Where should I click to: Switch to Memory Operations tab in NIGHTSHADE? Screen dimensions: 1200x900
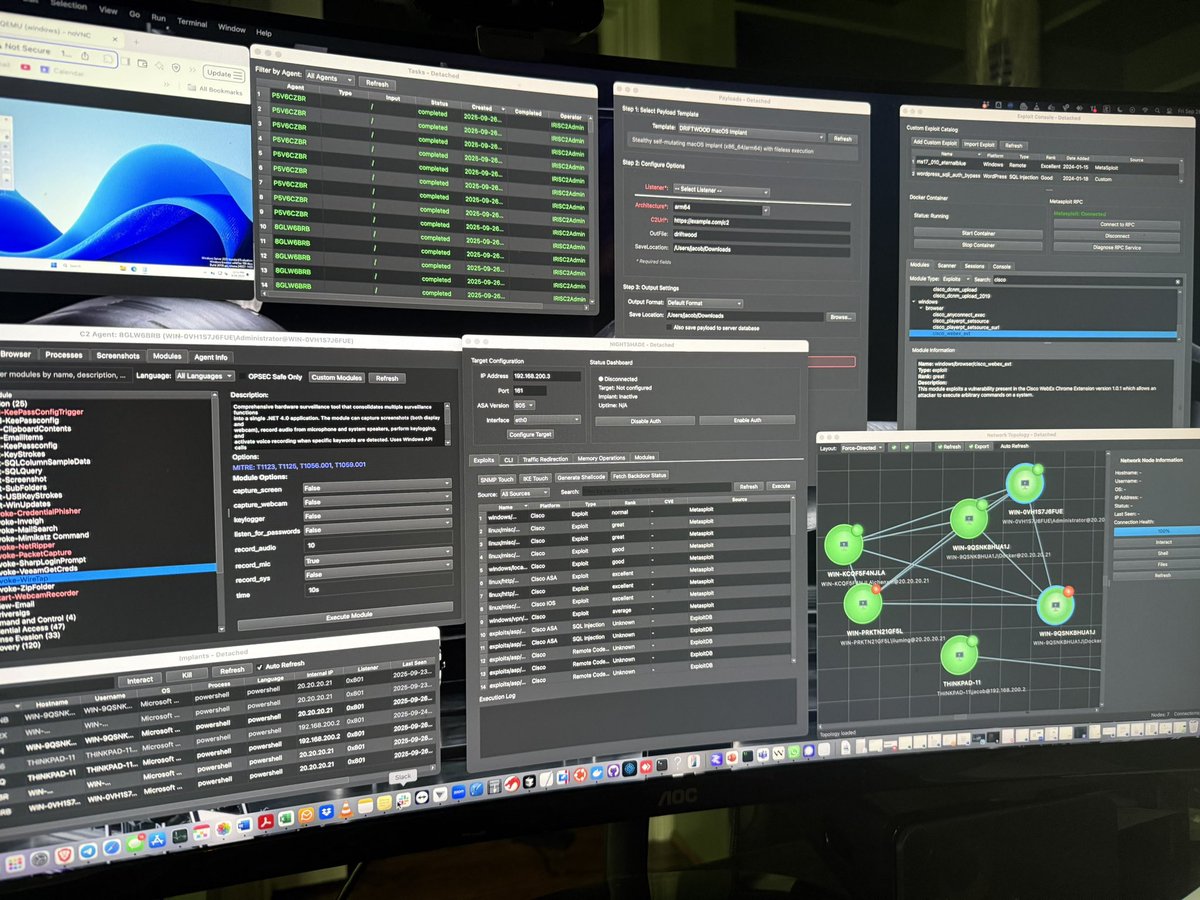point(601,458)
